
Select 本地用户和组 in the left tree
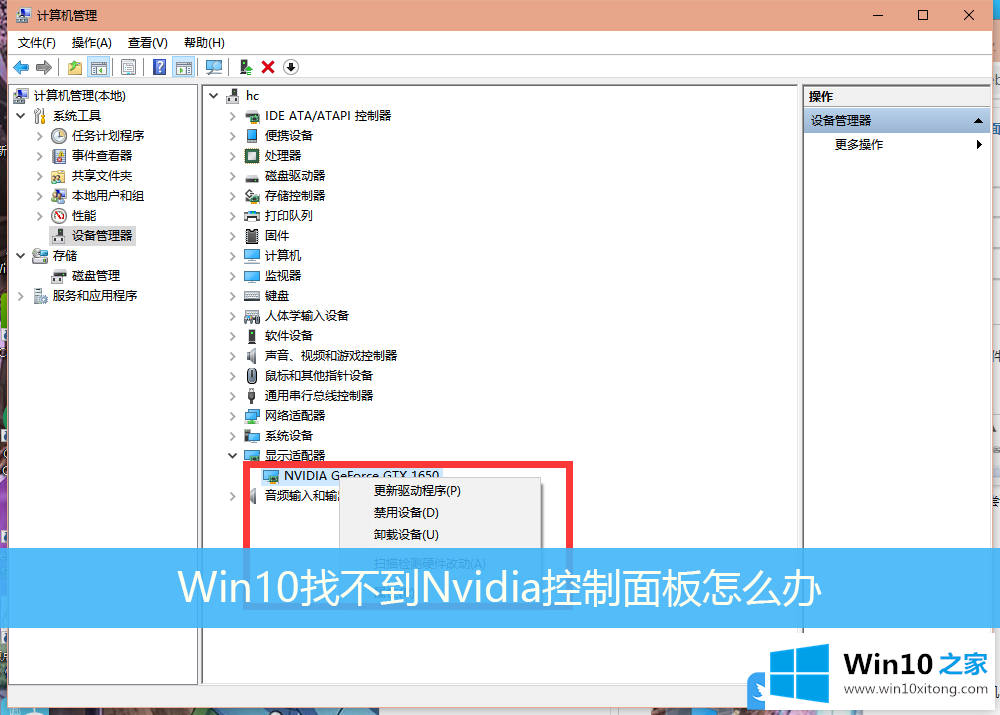[x=107, y=196]
